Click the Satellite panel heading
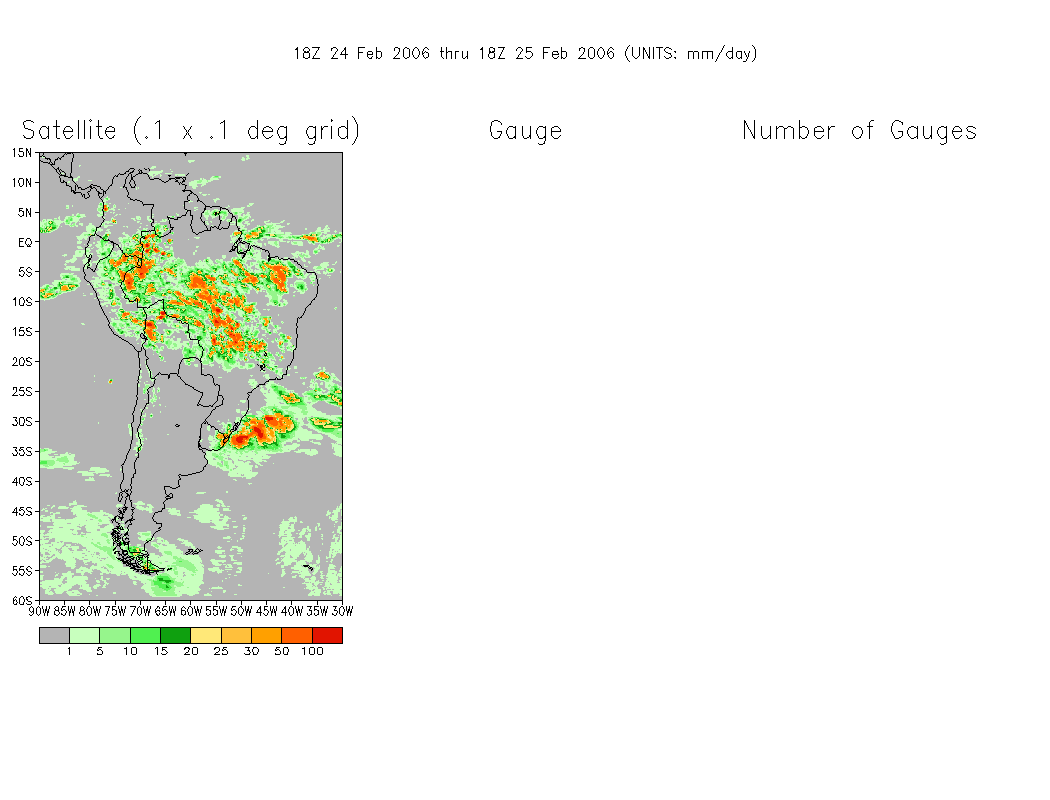The width and height of the screenshot is (1050, 800). point(191,131)
